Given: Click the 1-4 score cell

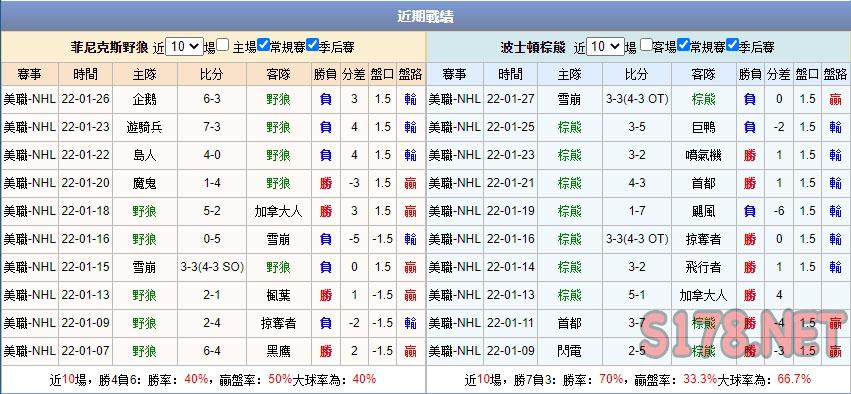Looking at the screenshot, I should 212,183.
